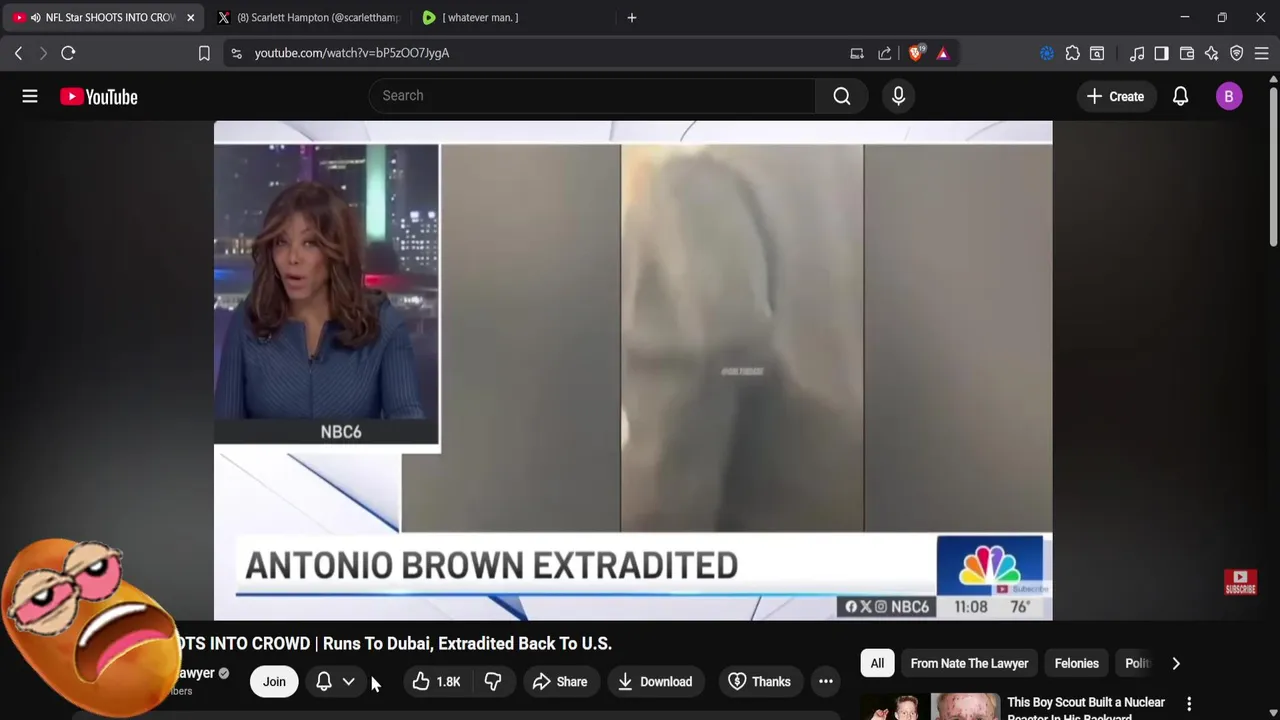Go forward with the browser forward arrow

coord(43,53)
